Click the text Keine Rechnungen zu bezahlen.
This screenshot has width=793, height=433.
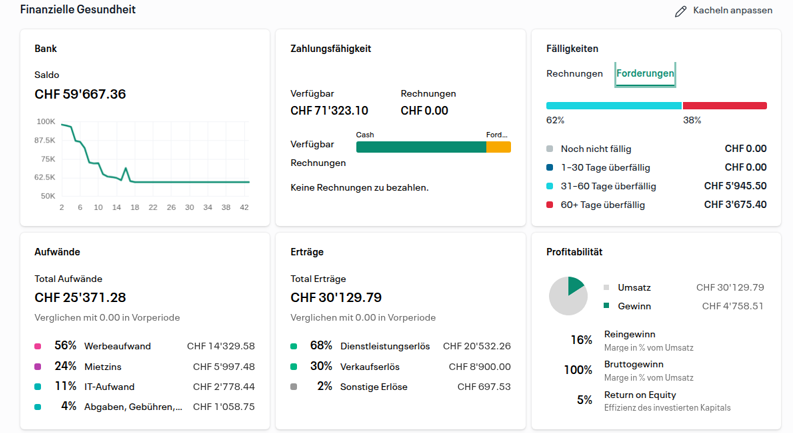359,188
